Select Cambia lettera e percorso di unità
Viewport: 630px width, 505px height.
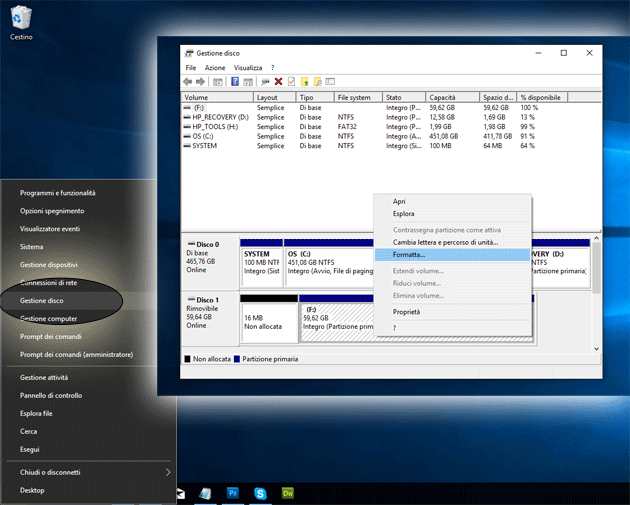click(x=445, y=242)
